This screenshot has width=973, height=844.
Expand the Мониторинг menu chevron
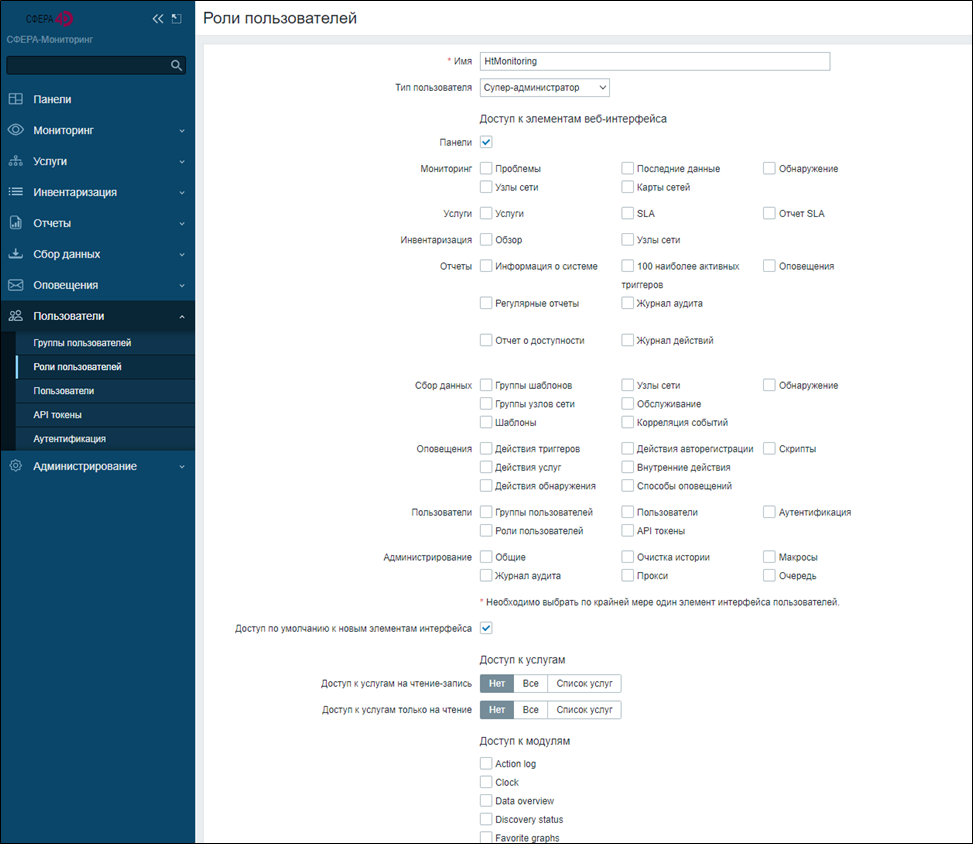coord(181,131)
